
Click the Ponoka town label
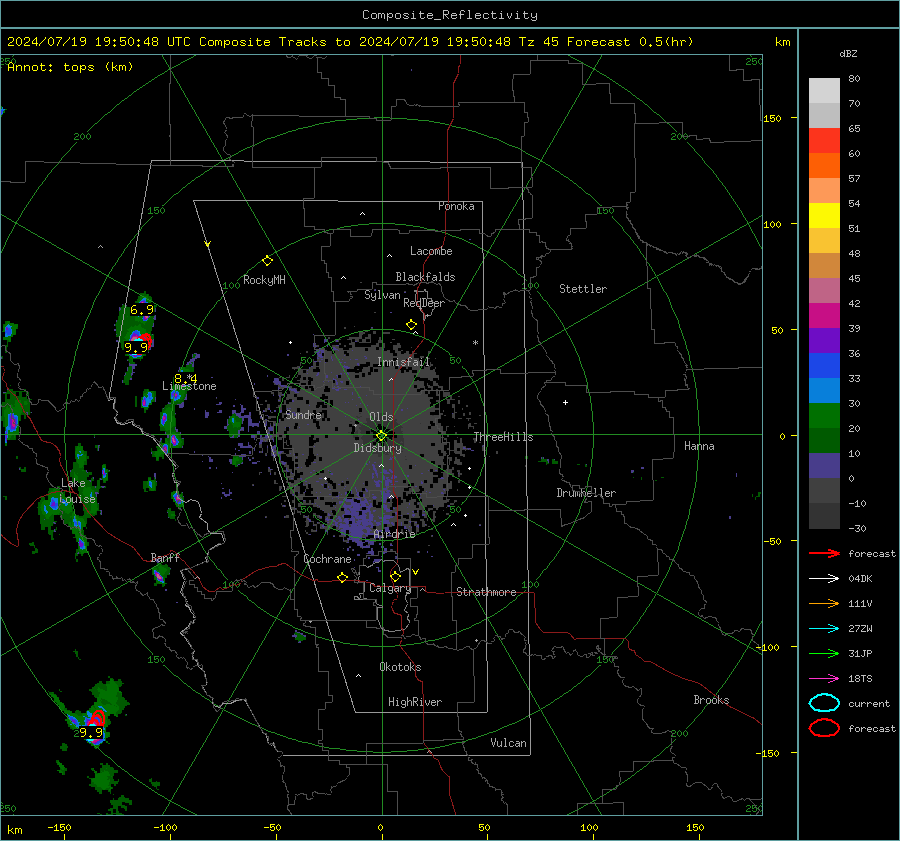[456, 206]
